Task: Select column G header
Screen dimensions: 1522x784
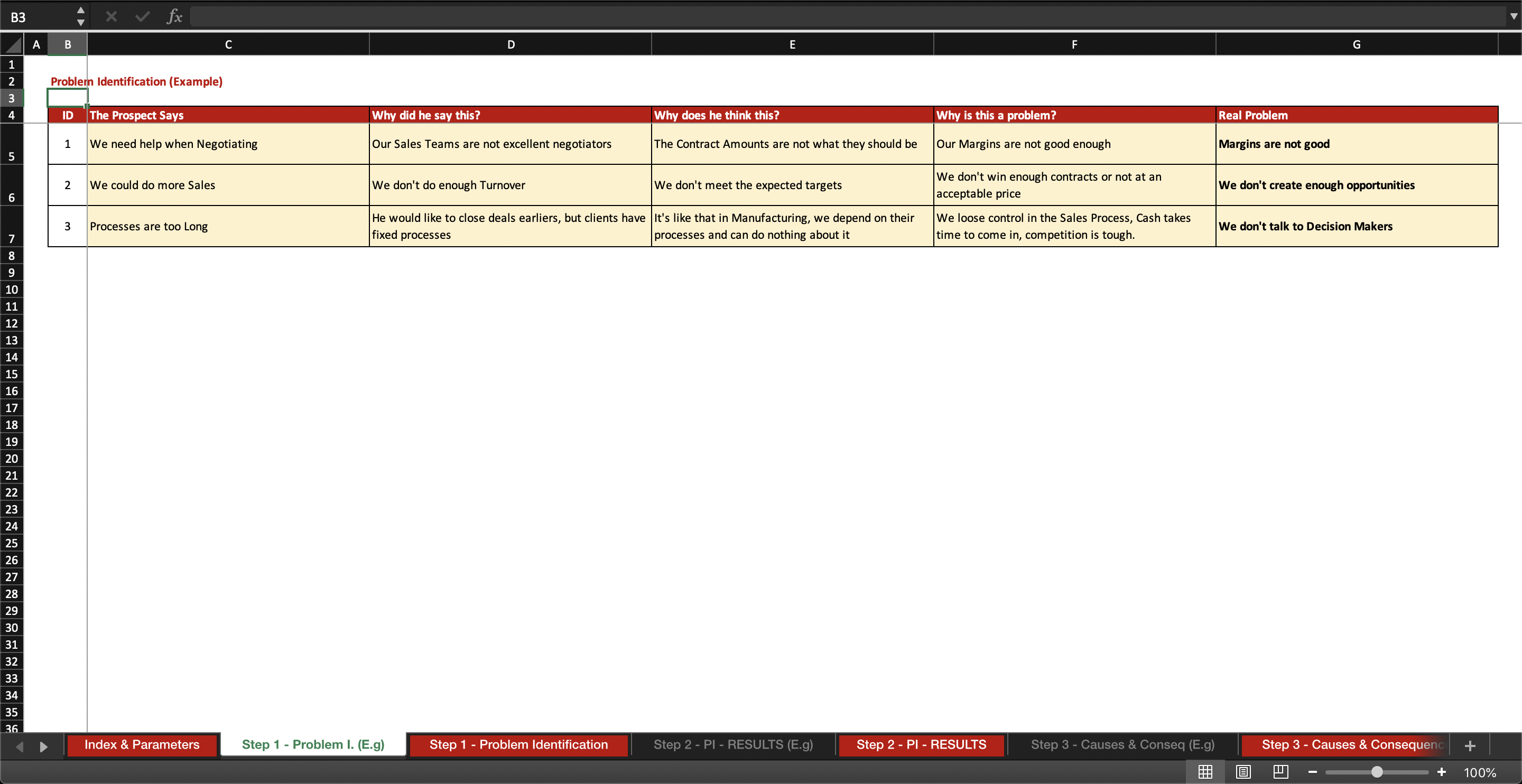Action: [1357, 44]
